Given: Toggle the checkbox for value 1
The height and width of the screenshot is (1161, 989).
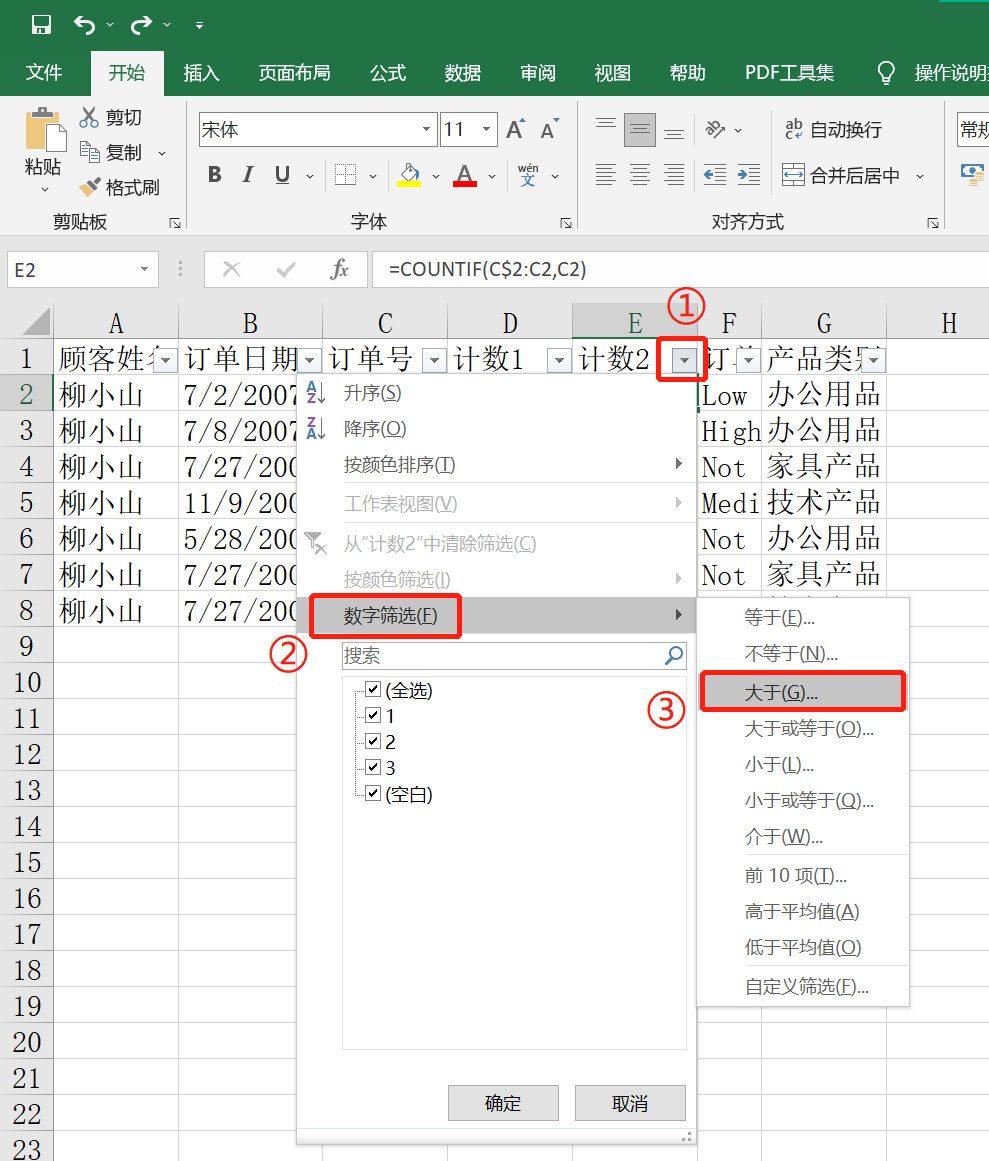Looking at the screenshot, I should click(x=373, y=715).
